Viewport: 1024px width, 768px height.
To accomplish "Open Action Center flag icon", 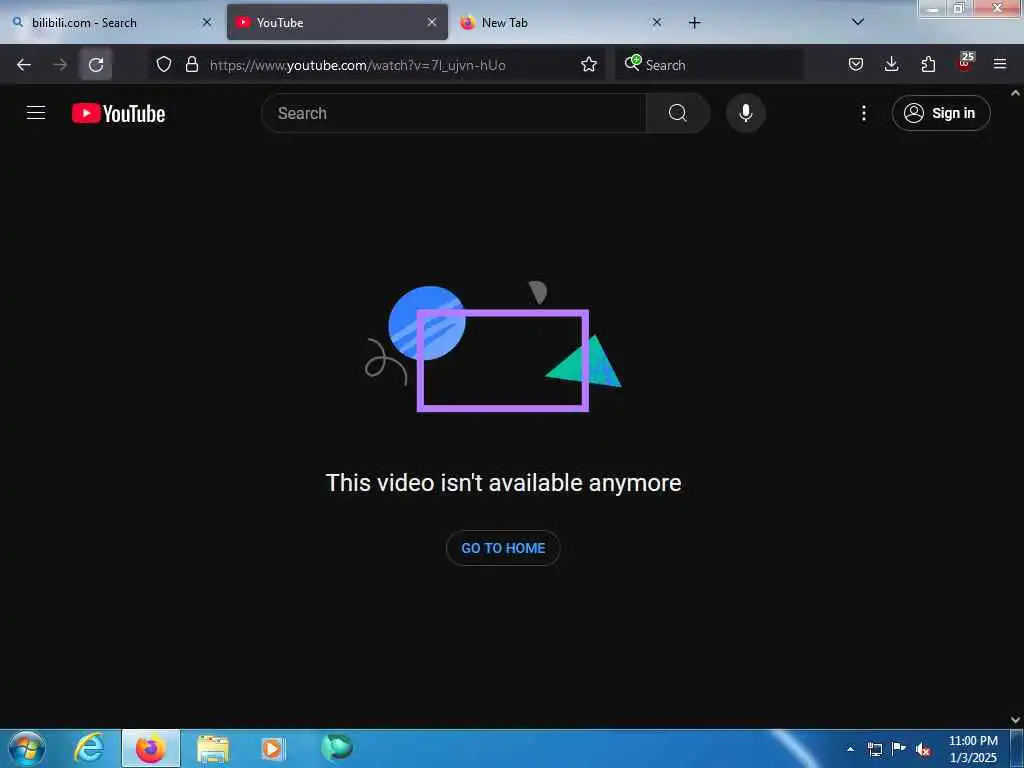I will (x=899, y=749).
